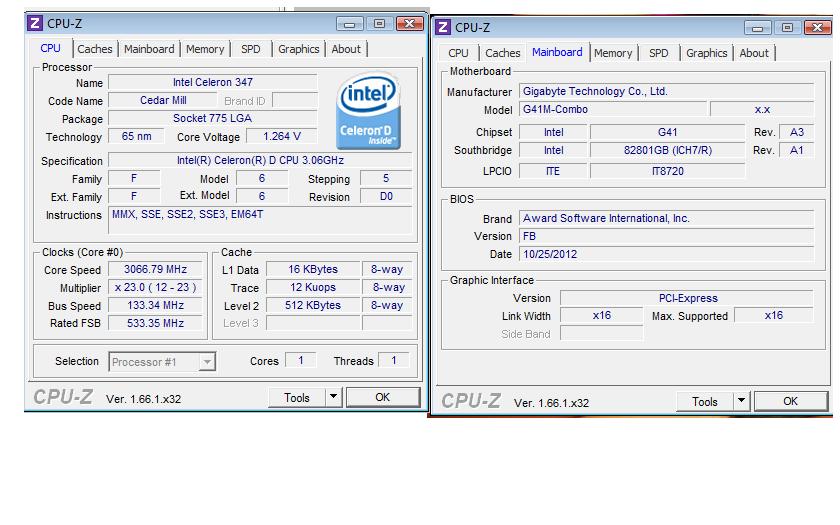The width and height of the screenshot is (840, 525).
Task: Click the Cores count field
Action: tap(301, 360)
